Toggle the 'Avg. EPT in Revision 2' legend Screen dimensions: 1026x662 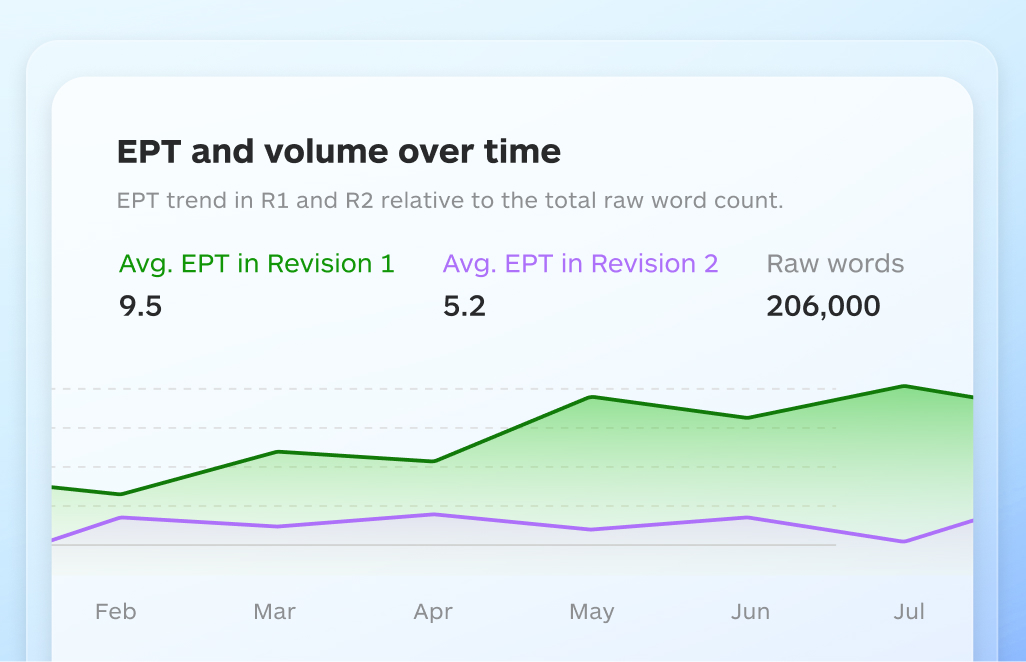point(580,264)
